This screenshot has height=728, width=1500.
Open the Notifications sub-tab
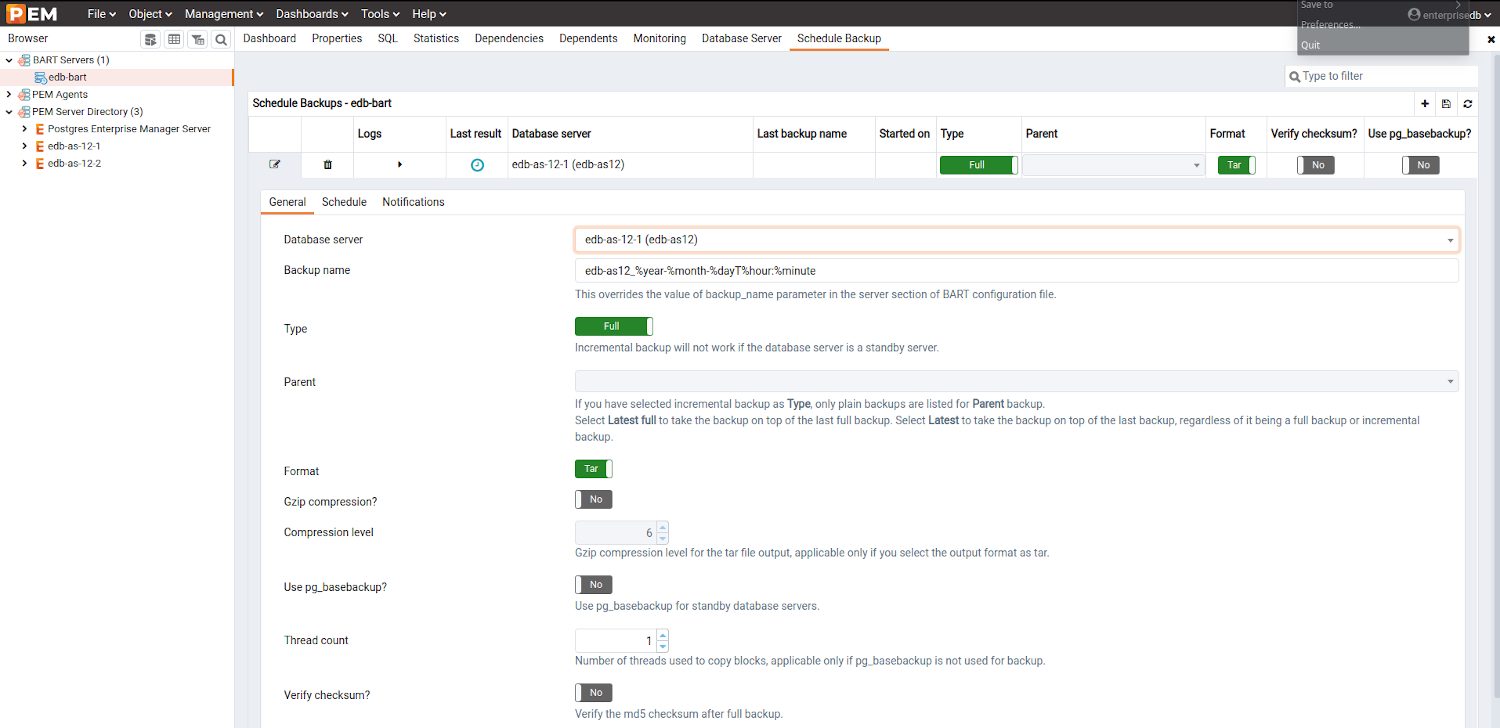click(x=413, y=202)
